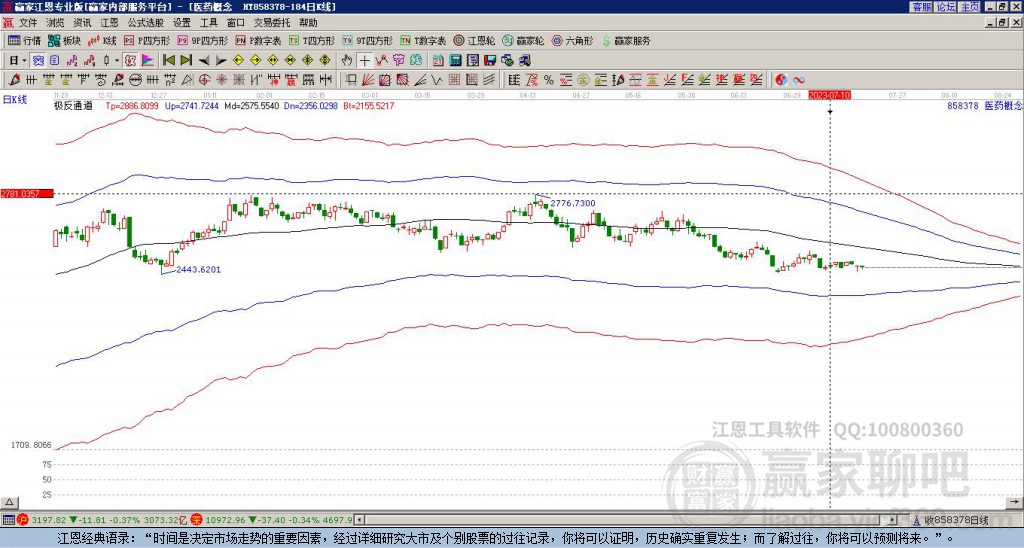The width and height of the screenshot is (1024, 548).
Task: Click the red zigzag line icon
Action: coord(381,61)
